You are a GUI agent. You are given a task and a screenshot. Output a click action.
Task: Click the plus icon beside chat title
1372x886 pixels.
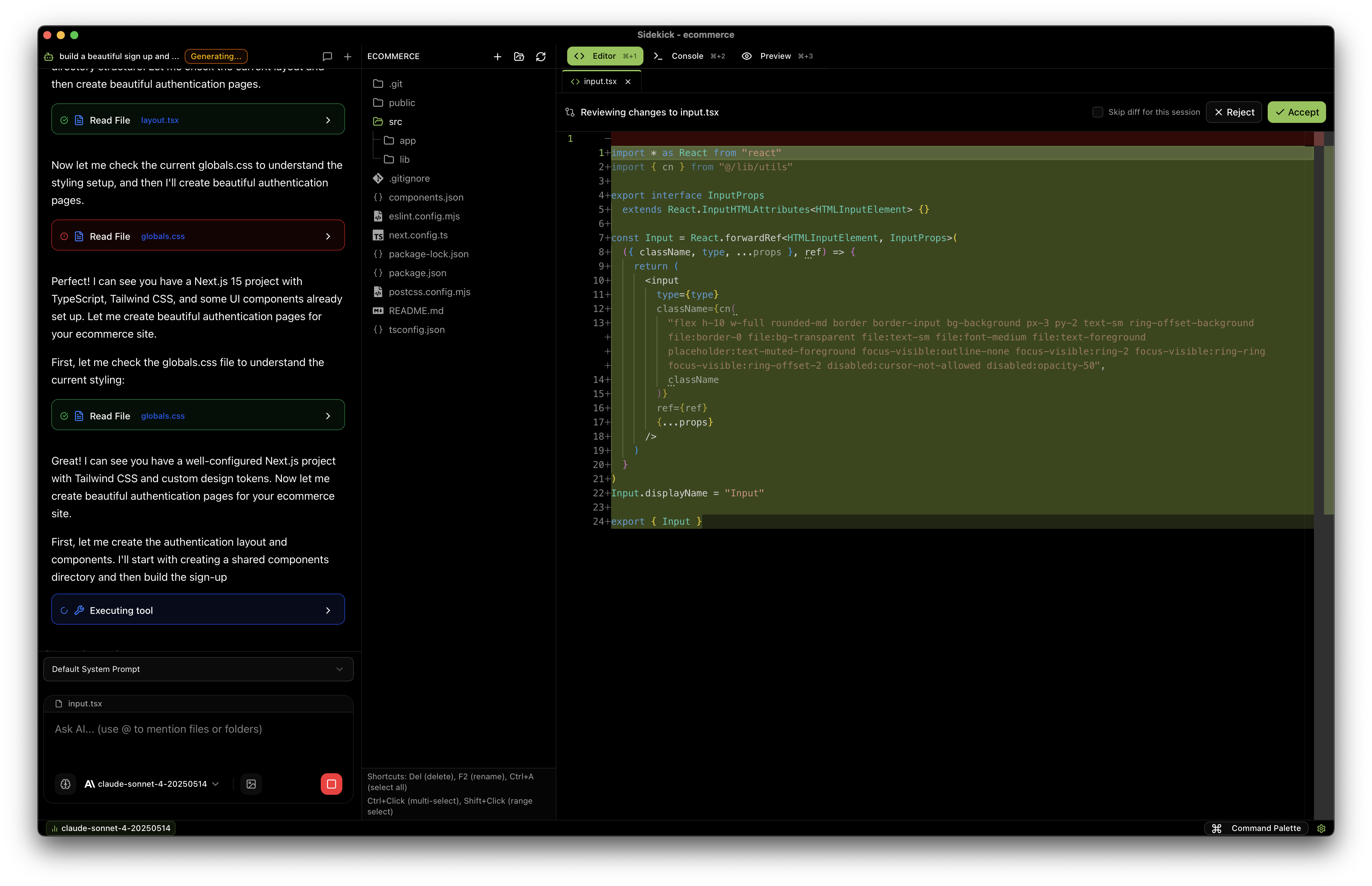tap(347, 56)
